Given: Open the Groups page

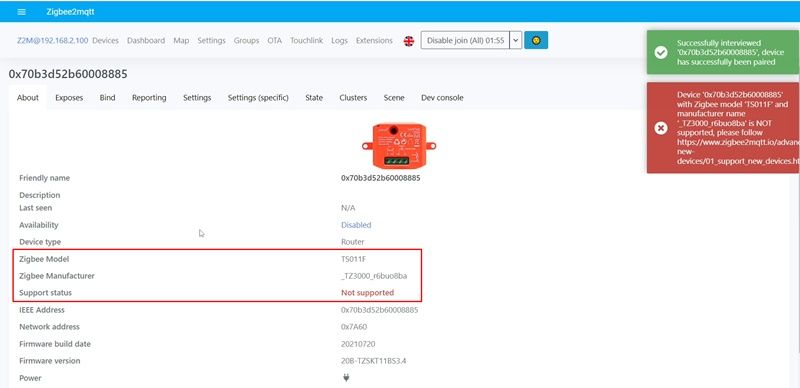Looking at the screenshot, I should (x=246, y=40).
